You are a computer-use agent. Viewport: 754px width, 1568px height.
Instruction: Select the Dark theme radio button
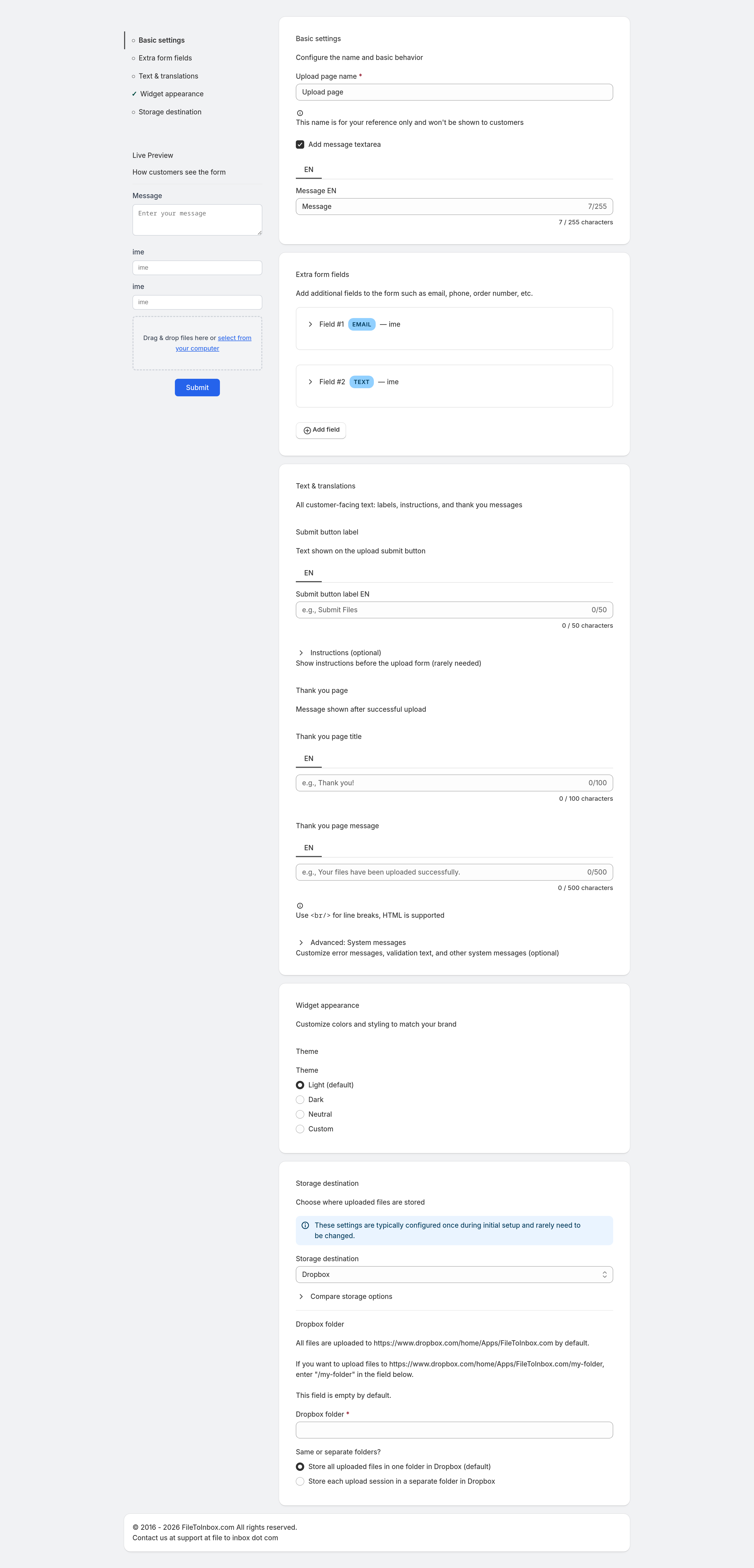(x=300, y=1100)
